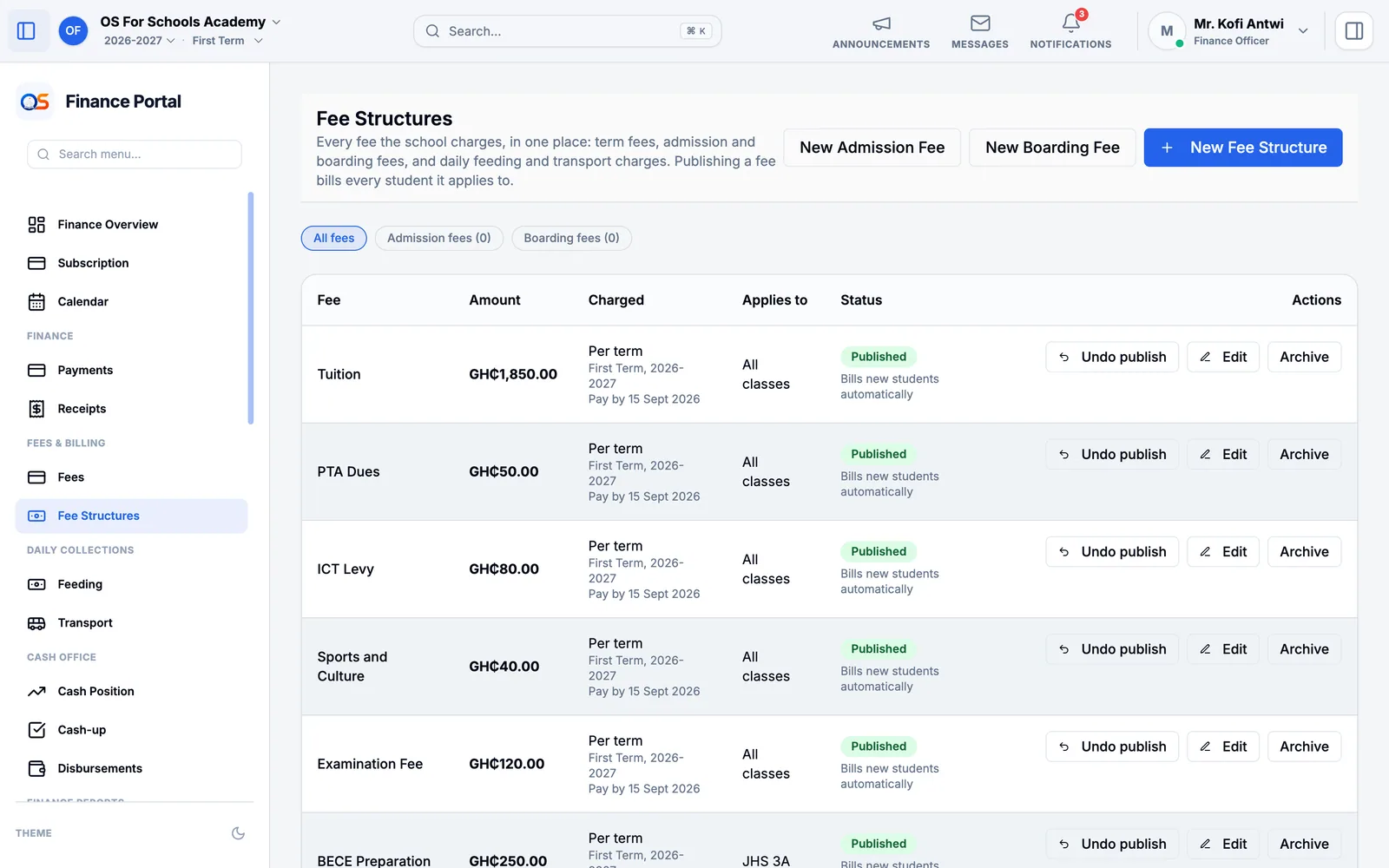The image size is (1389, 868).
Task: Click the Payments card icon
Action: point(36,371)
